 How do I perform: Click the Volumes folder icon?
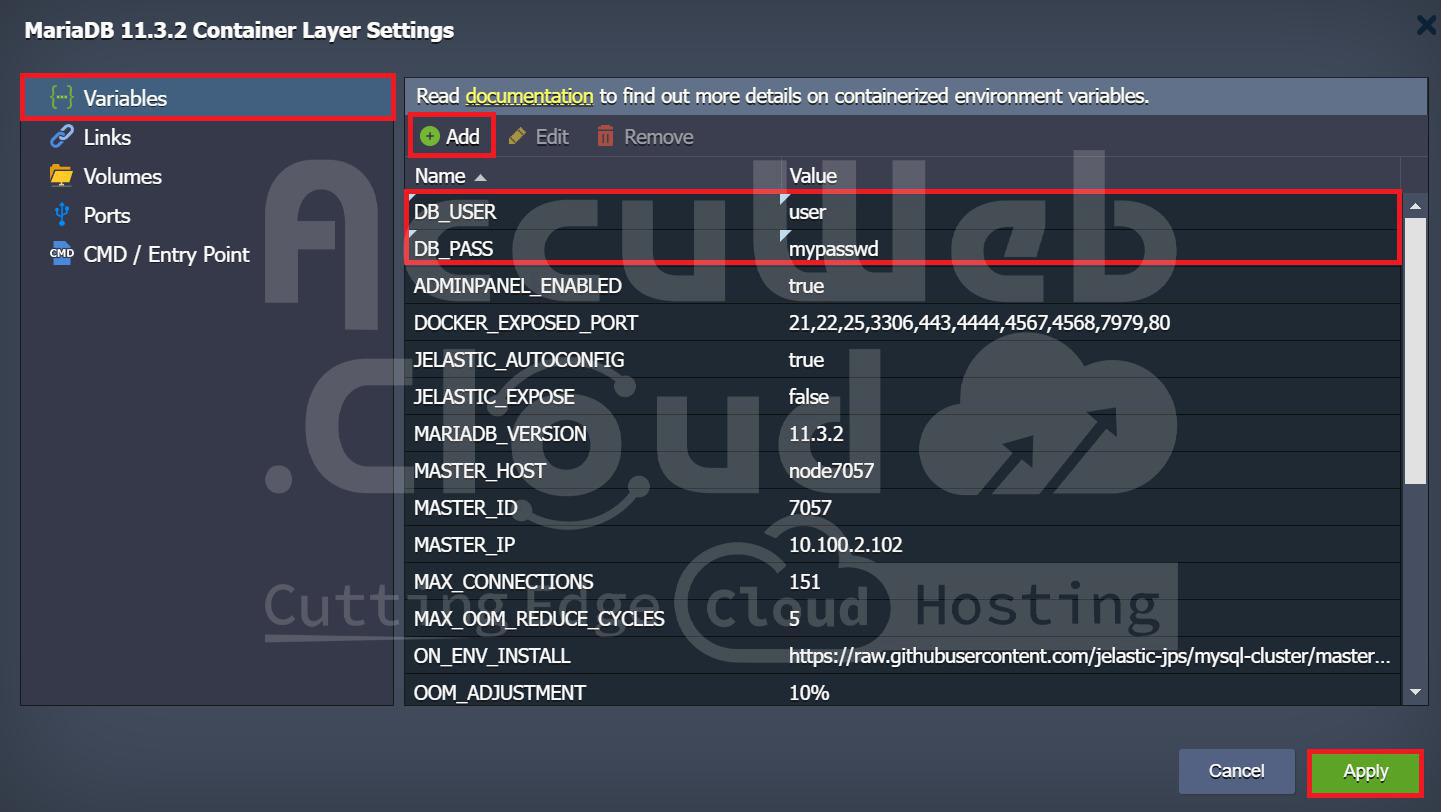click(x=62, y=176)
